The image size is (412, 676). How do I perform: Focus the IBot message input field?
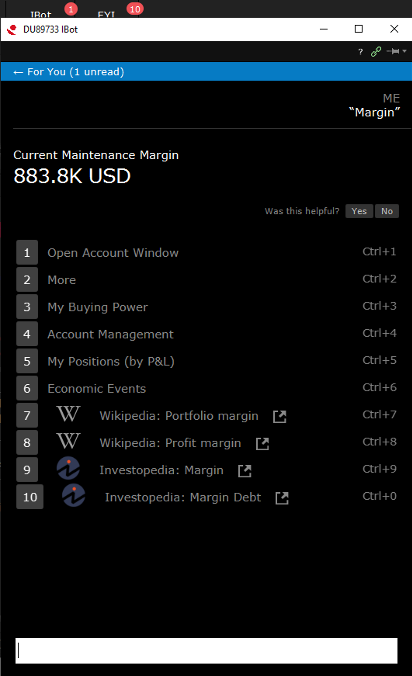click(206, 651)
